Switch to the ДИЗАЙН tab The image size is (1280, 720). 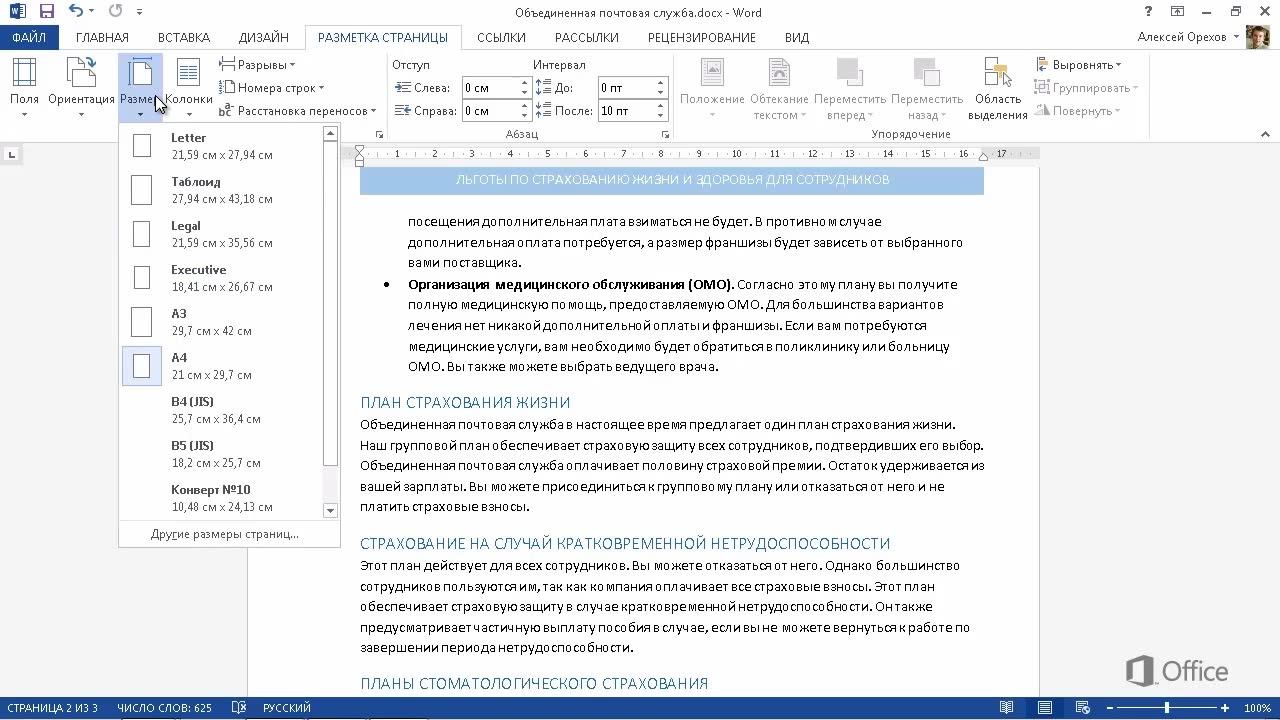click(264, 37)
